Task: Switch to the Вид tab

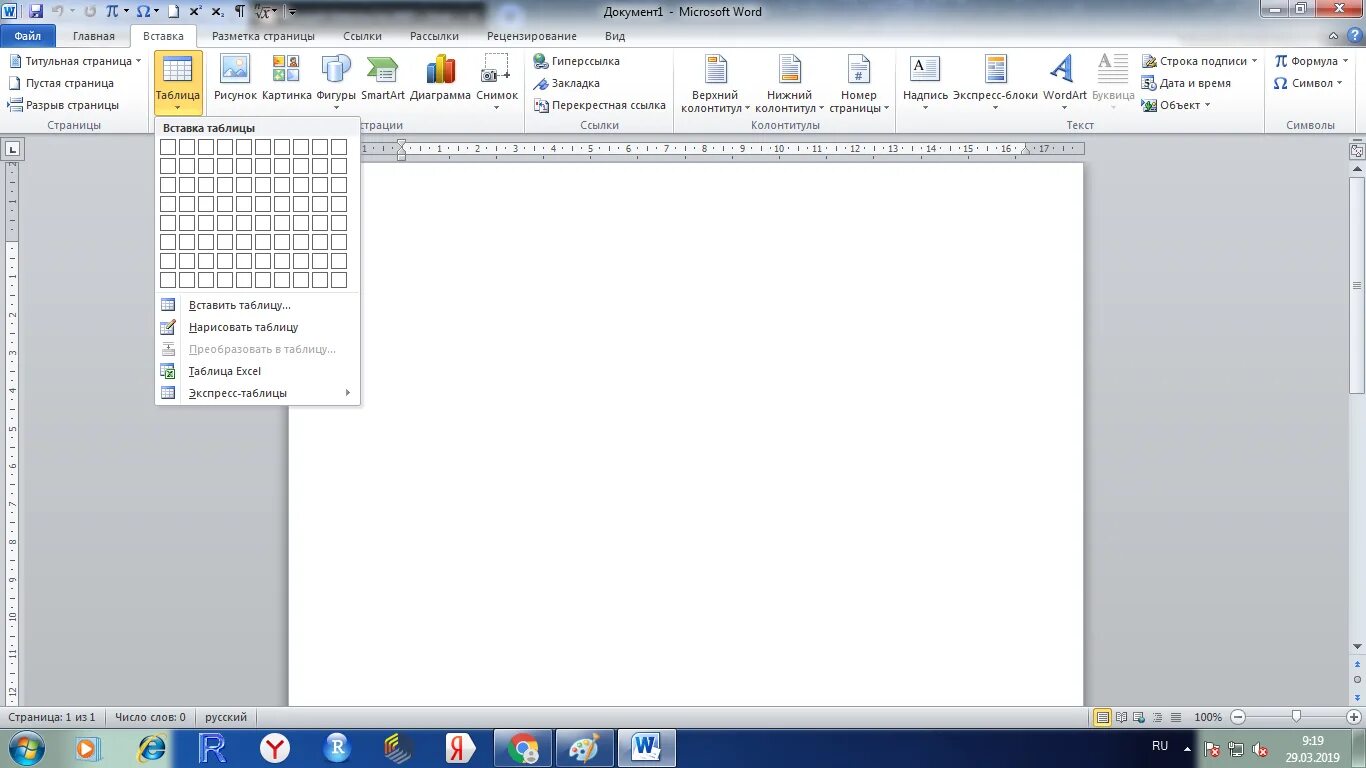Action: tap(615, 36)
